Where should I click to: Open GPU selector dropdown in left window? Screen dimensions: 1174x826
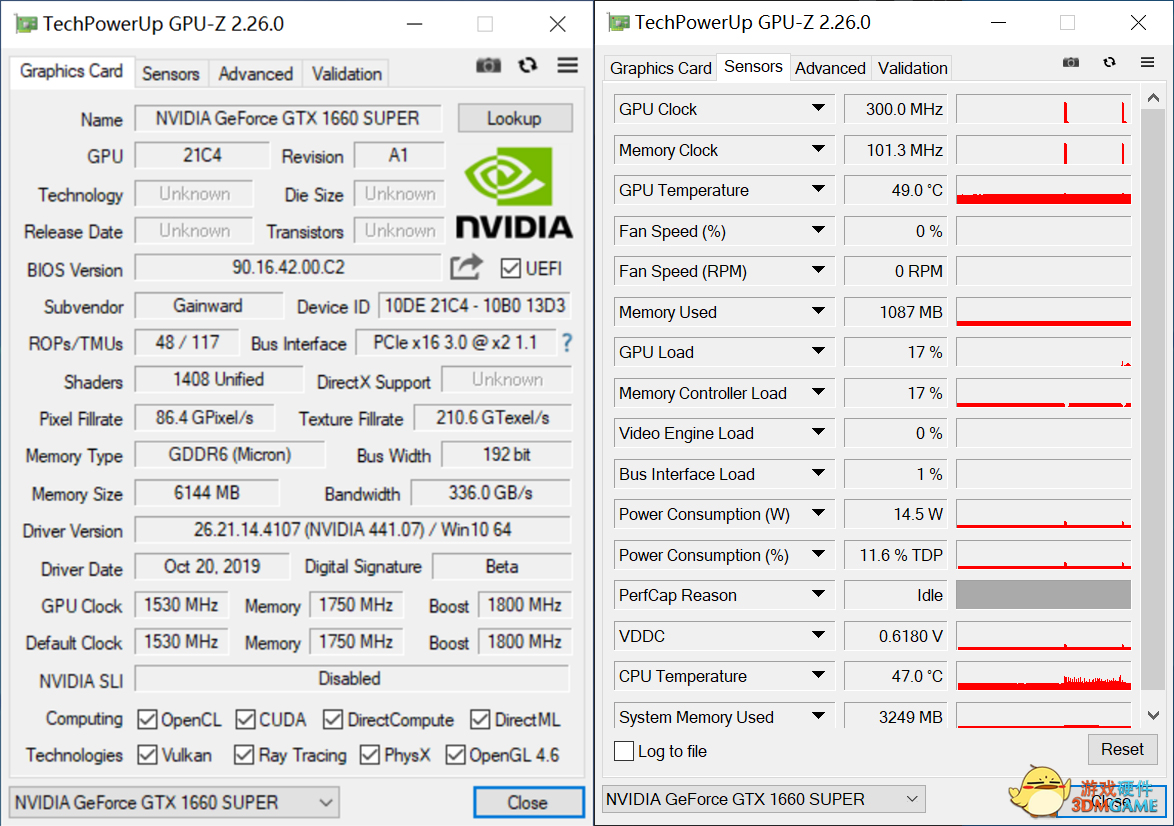(x=174, y=802)
